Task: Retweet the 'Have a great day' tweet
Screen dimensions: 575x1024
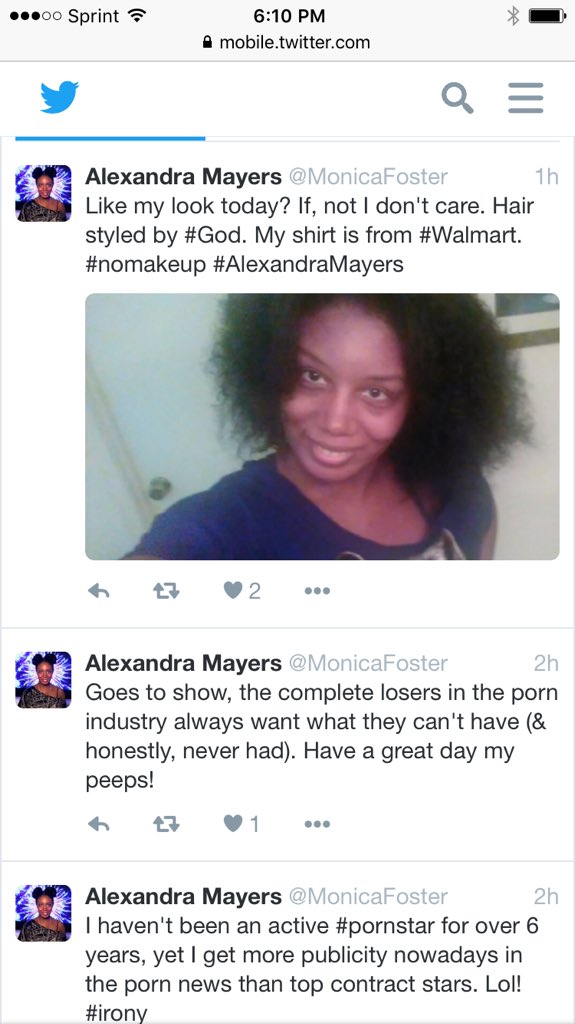Action: [166, 824]
